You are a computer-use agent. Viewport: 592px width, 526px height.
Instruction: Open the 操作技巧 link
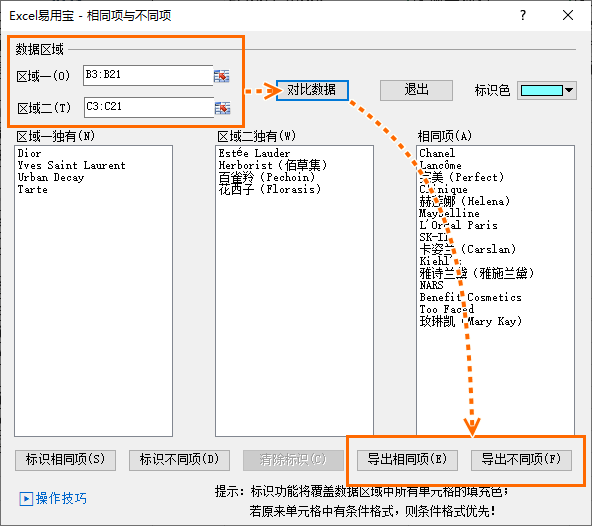coord(61,498)
